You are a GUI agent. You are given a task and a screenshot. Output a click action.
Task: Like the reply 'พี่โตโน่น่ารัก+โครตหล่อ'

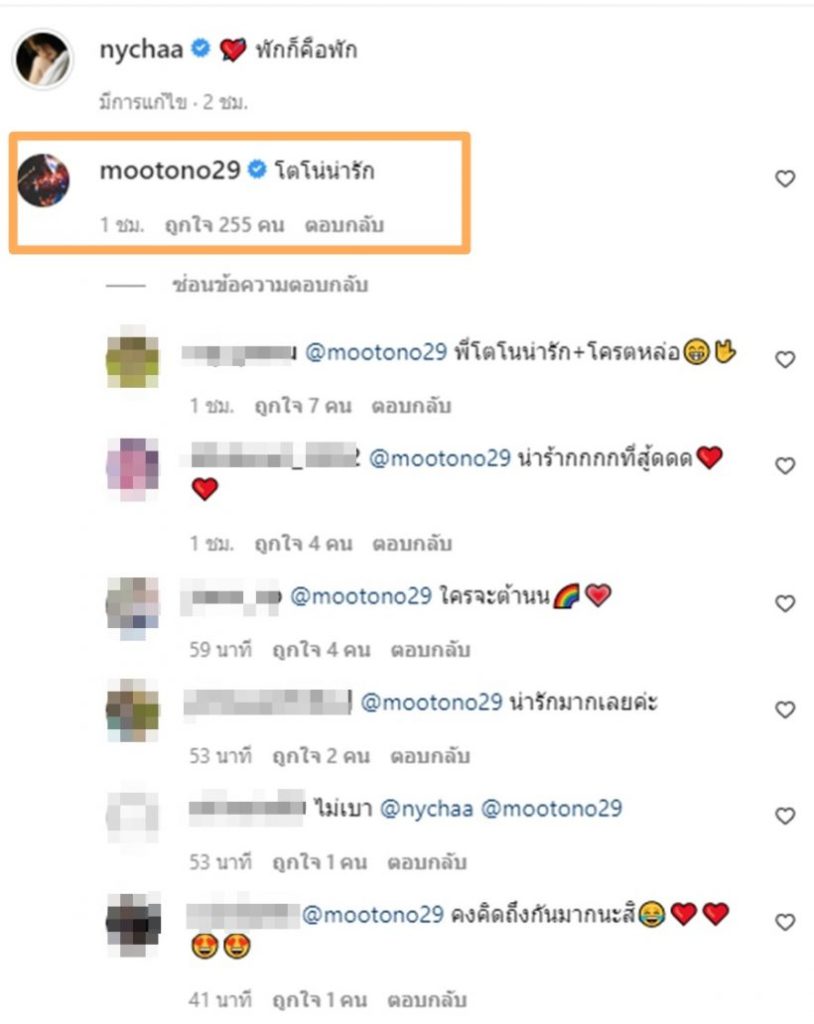point(785,359)
